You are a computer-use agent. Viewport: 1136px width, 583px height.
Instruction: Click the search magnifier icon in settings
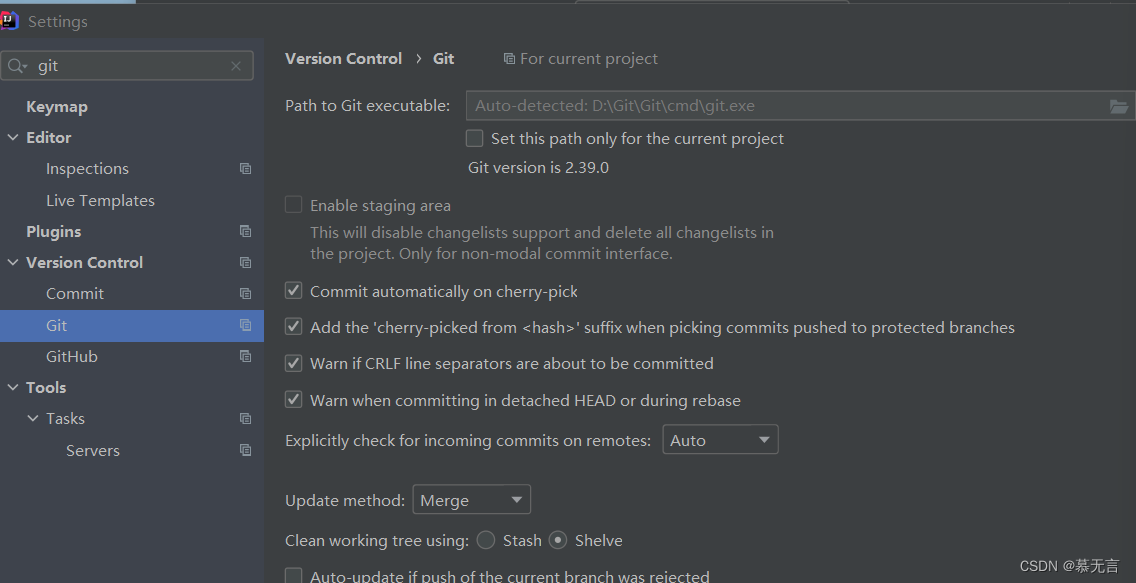pyautogui.click(x=16, y=66)
